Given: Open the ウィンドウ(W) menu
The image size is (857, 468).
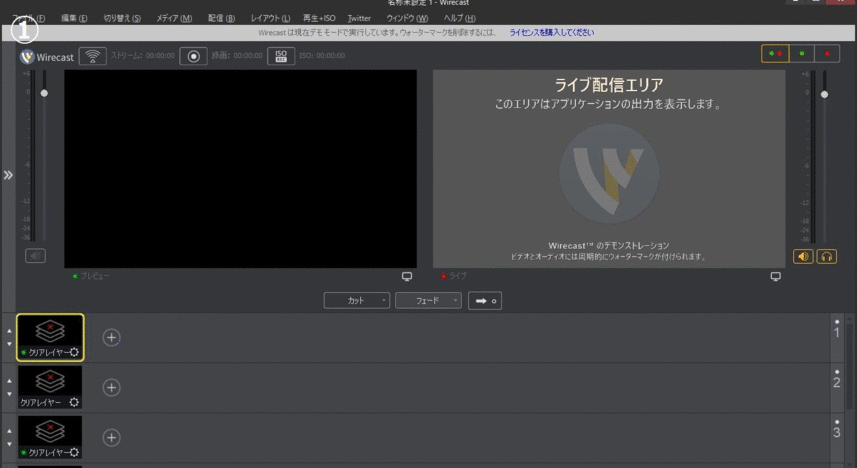Looking at the screenshot, I should (407, 18).
